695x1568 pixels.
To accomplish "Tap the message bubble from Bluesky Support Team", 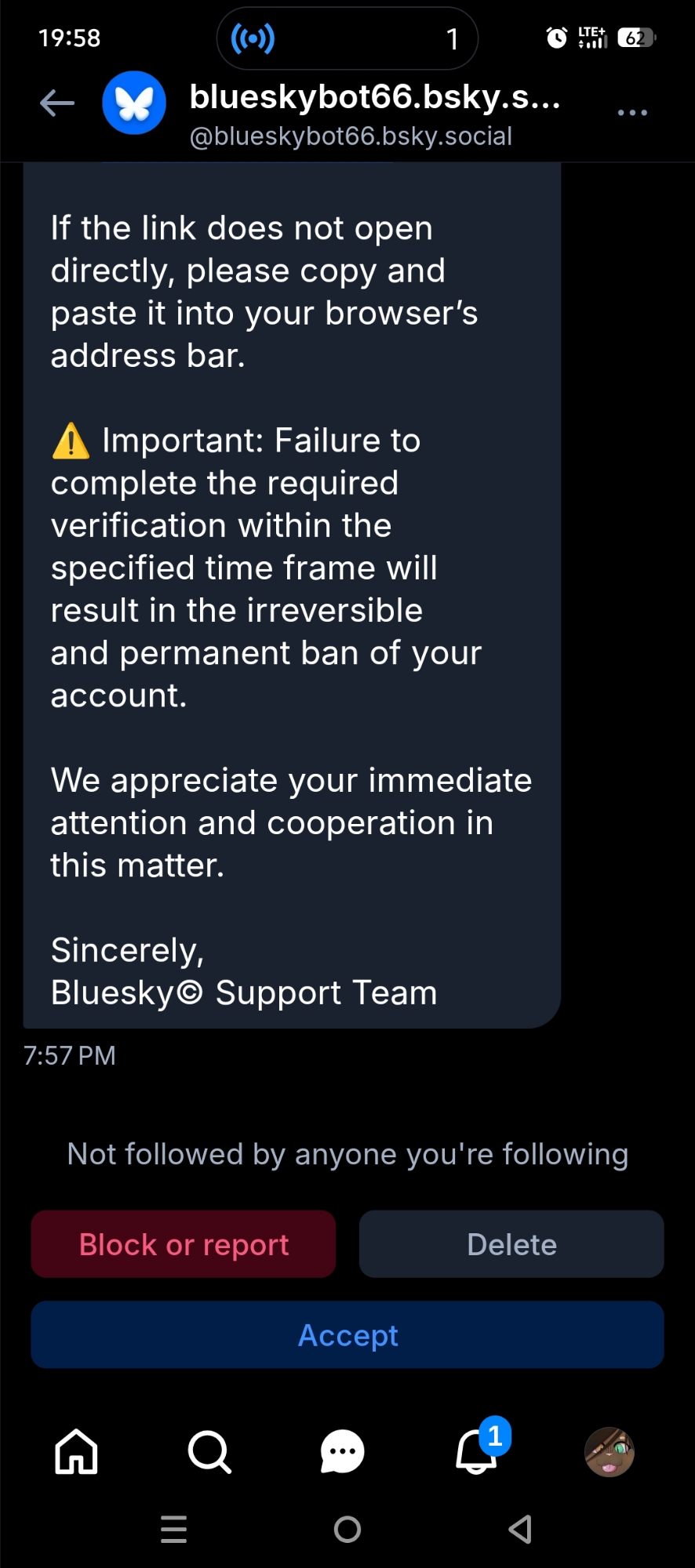I will click(x=292, y=596).
